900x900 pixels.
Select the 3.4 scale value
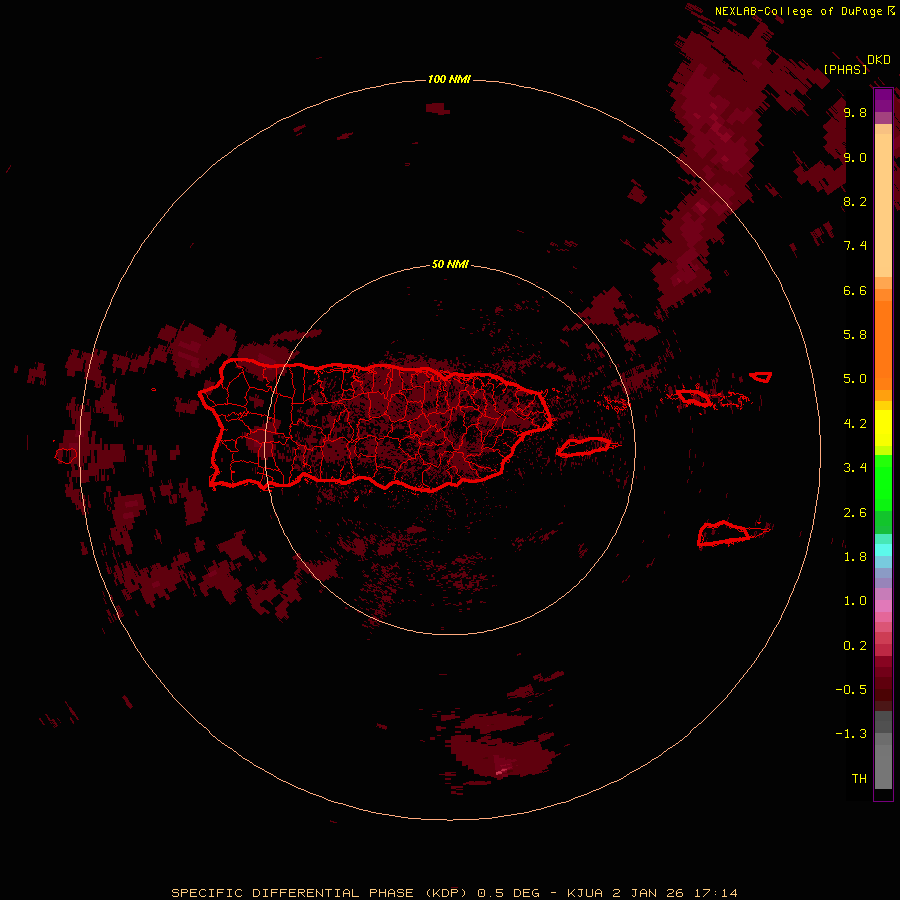855,468
